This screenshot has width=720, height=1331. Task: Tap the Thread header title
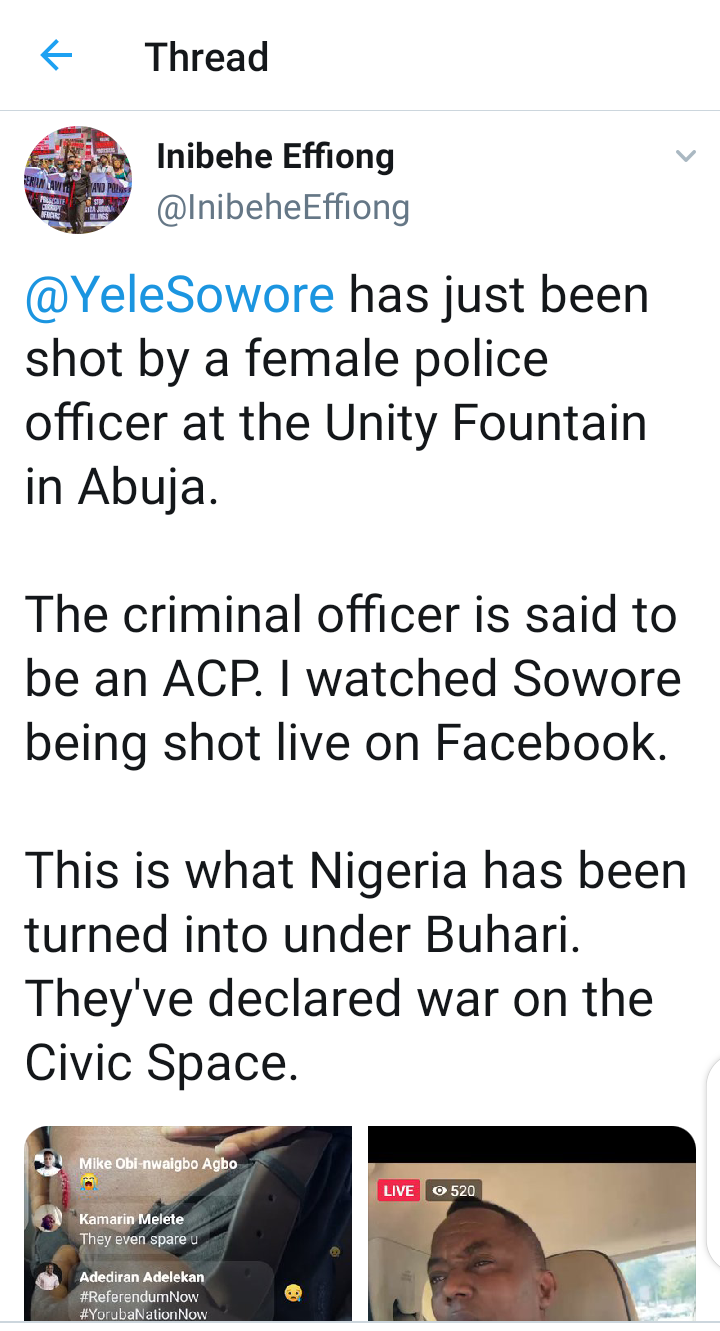(207, 57)
